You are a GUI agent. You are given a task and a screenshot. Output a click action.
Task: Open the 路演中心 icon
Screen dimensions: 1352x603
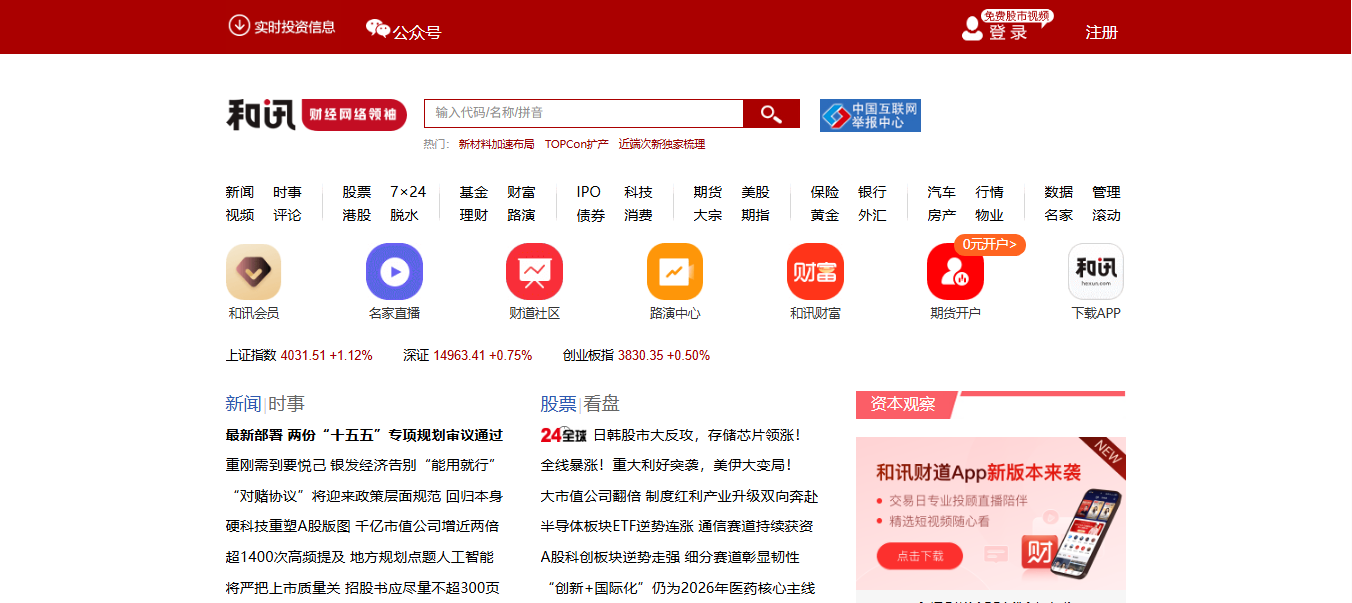pos(675,272)
